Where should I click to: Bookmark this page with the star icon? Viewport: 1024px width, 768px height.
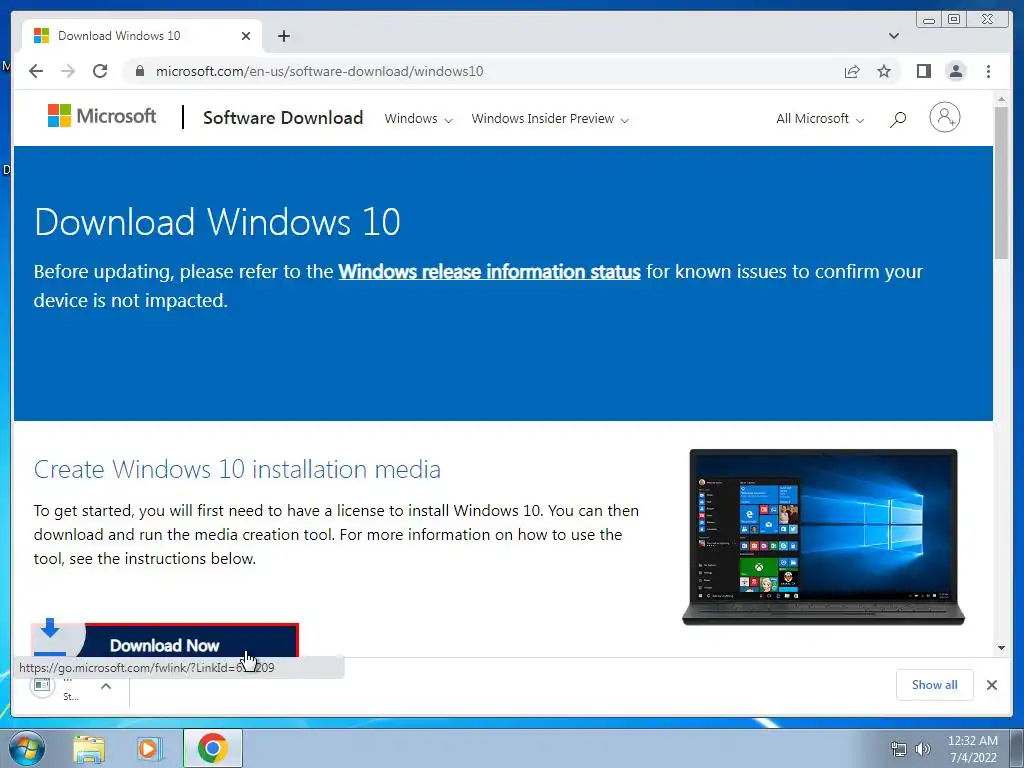[884, 71]
